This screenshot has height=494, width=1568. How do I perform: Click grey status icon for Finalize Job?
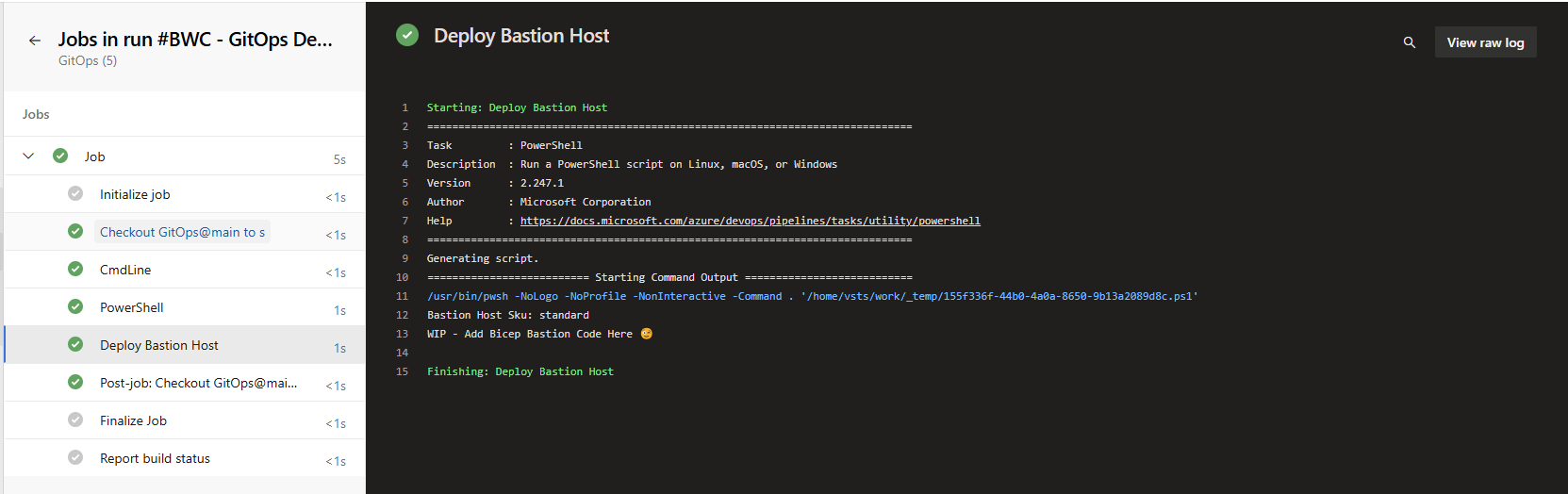click(x=75, y=420)
